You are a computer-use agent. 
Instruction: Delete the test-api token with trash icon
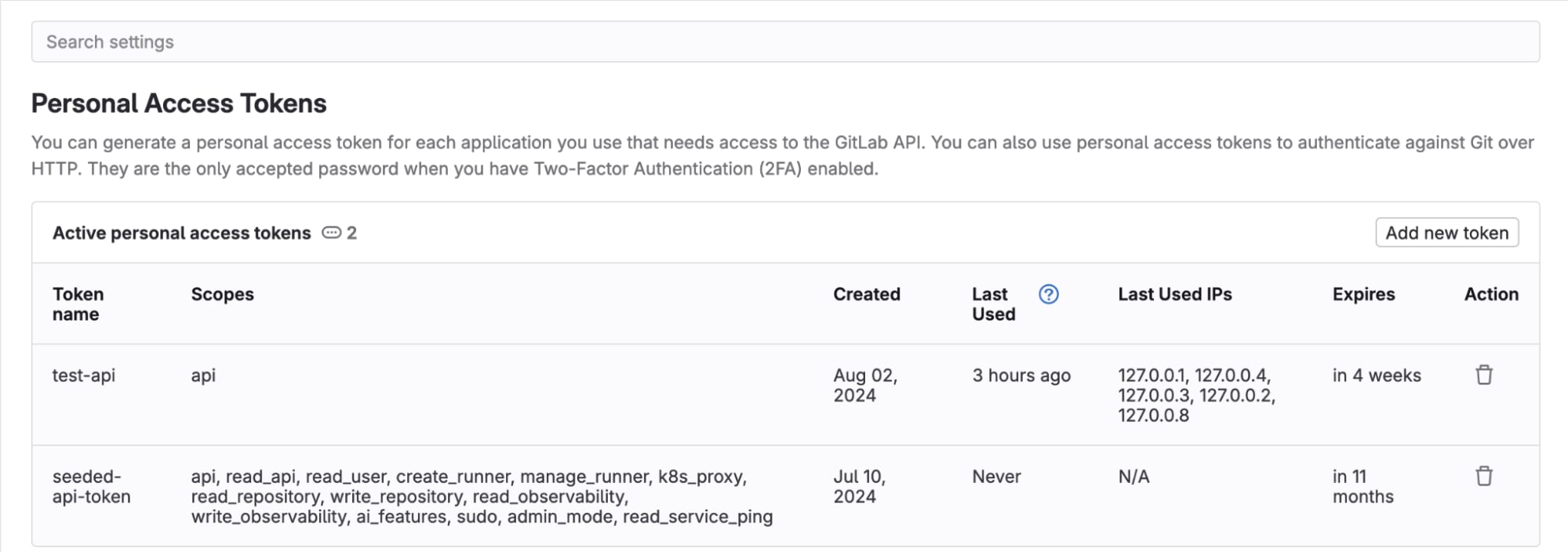tap(1483, 375)
